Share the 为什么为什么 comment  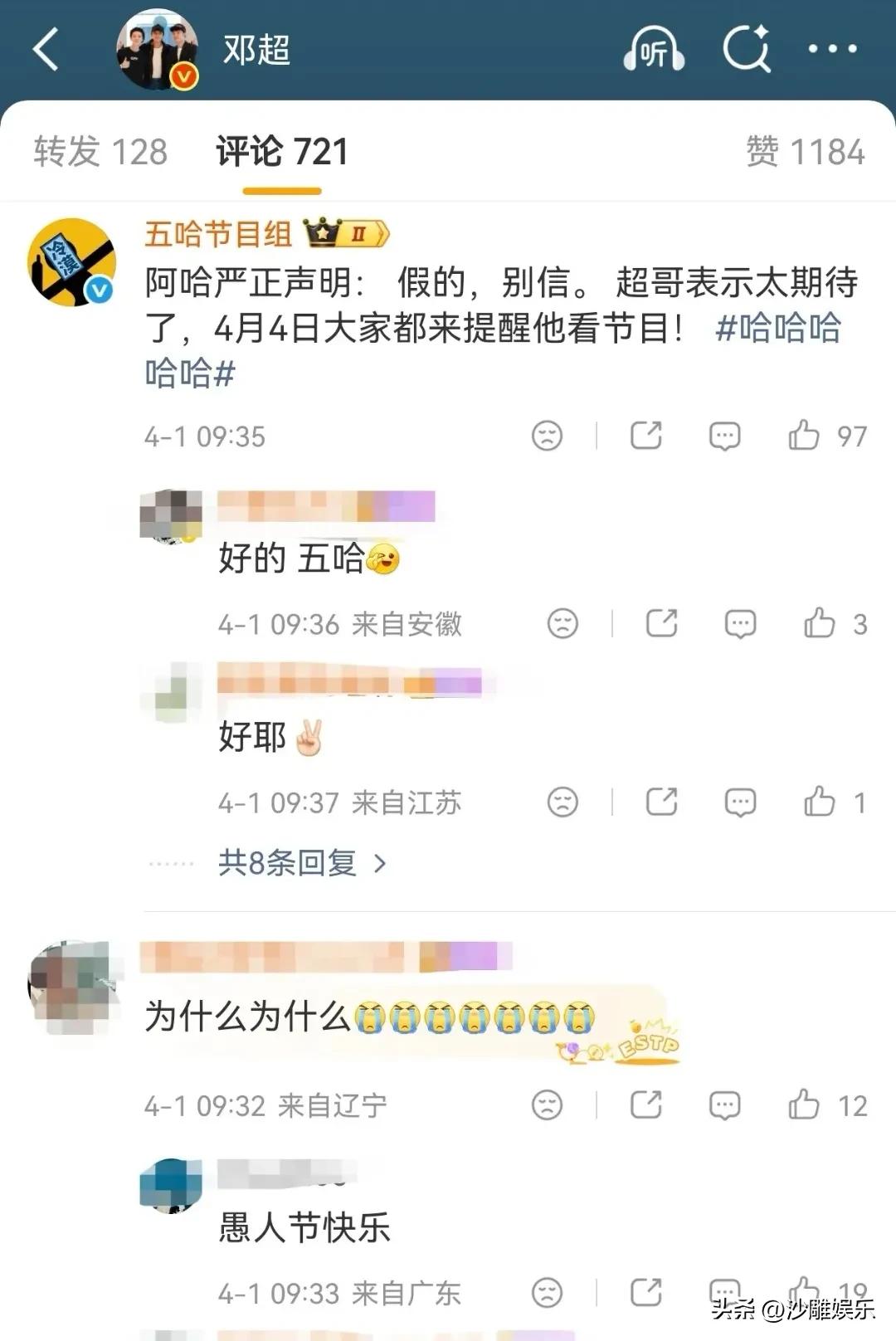[x=646, y=1104]
